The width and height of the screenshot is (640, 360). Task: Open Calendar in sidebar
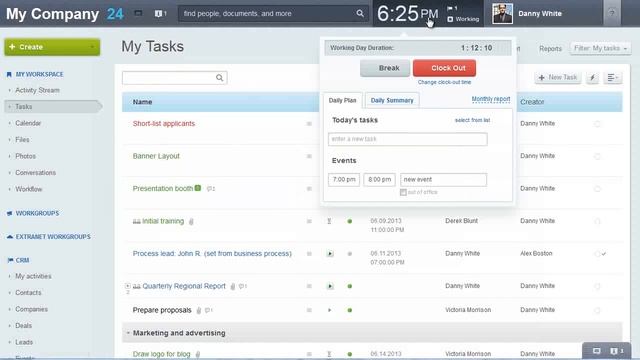tap(28, 123)
